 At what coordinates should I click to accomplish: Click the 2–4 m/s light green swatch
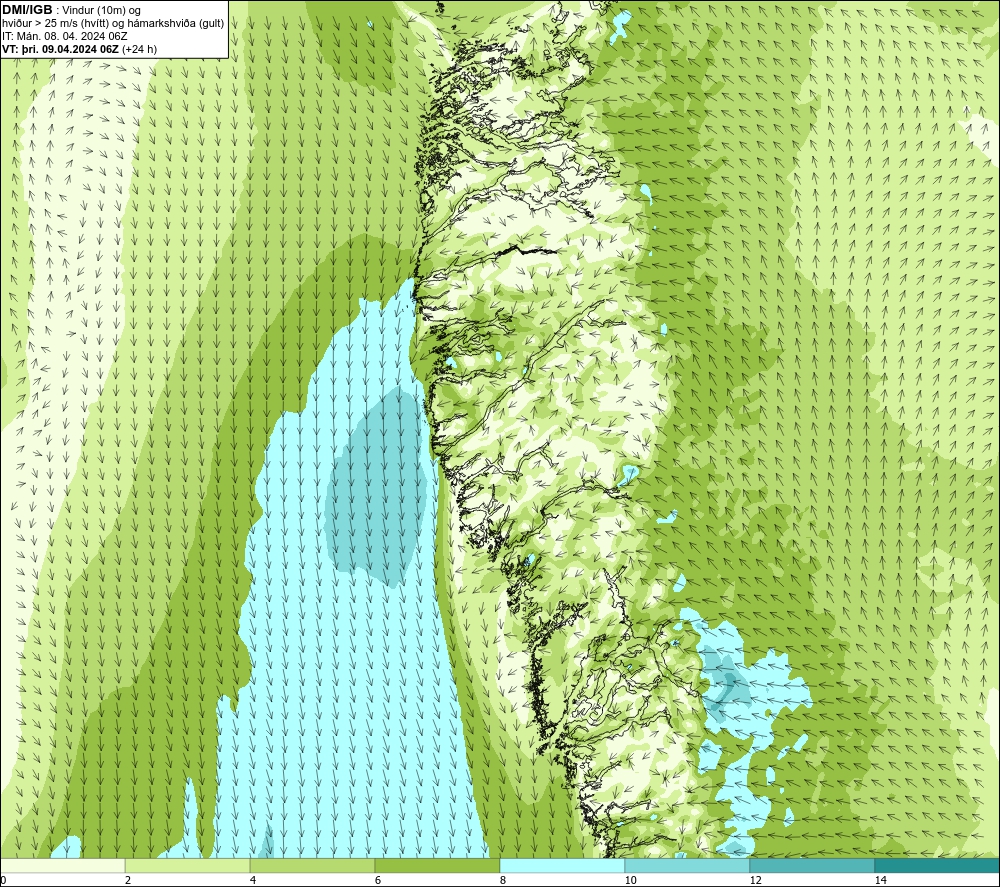(188, 865)
